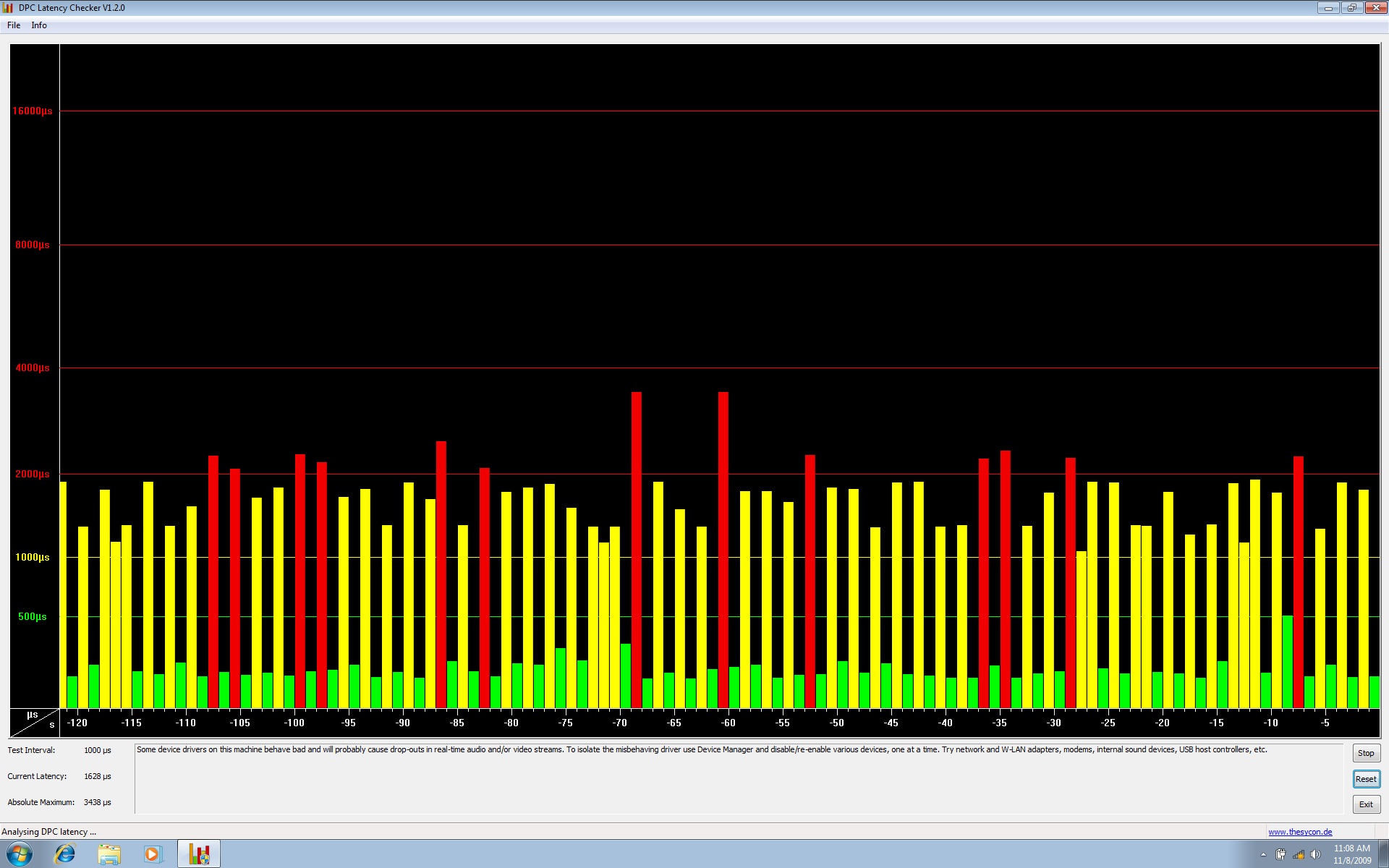Screen dimensions: 1389x868
Task: Click the Test Interval value 1000 µs
Action: pyautogui.click(x=98, y=750)
